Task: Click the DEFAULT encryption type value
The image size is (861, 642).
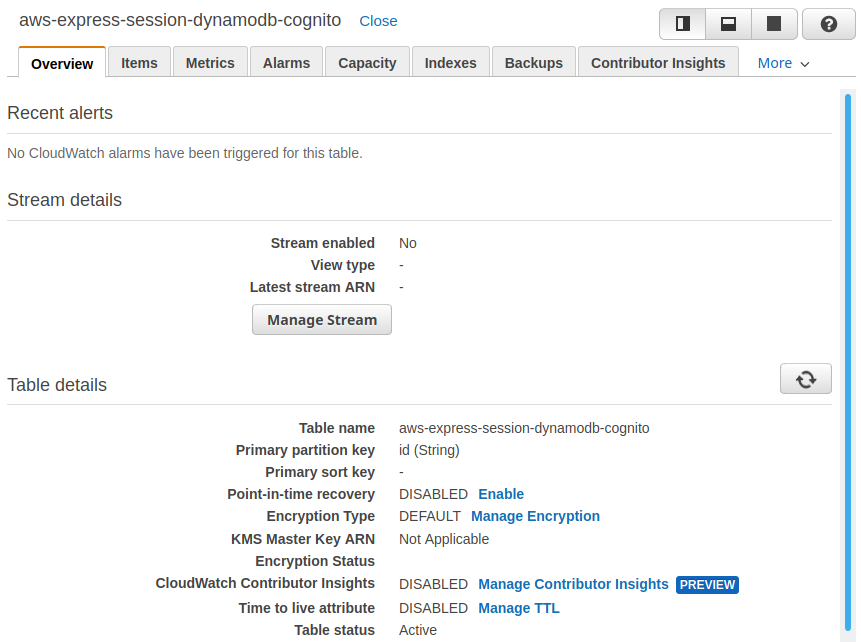Action: tap(430, 516)
